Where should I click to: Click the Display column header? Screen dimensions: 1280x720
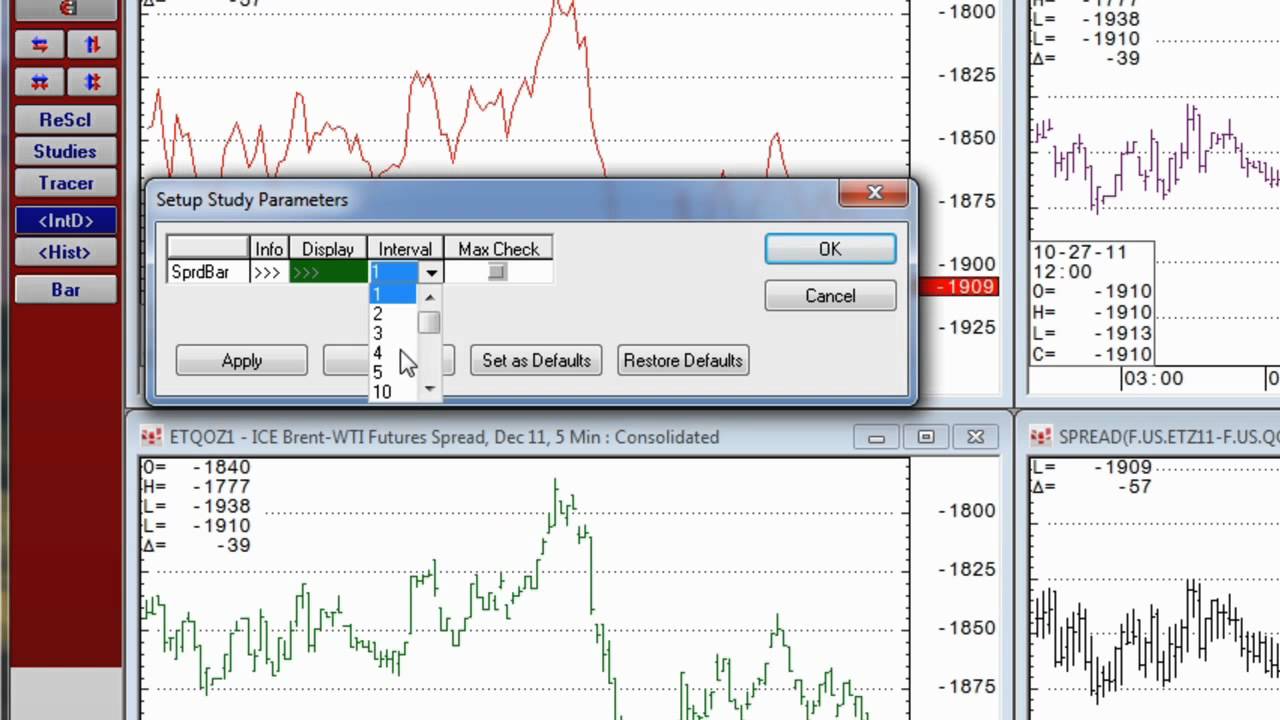click(328, 249)
